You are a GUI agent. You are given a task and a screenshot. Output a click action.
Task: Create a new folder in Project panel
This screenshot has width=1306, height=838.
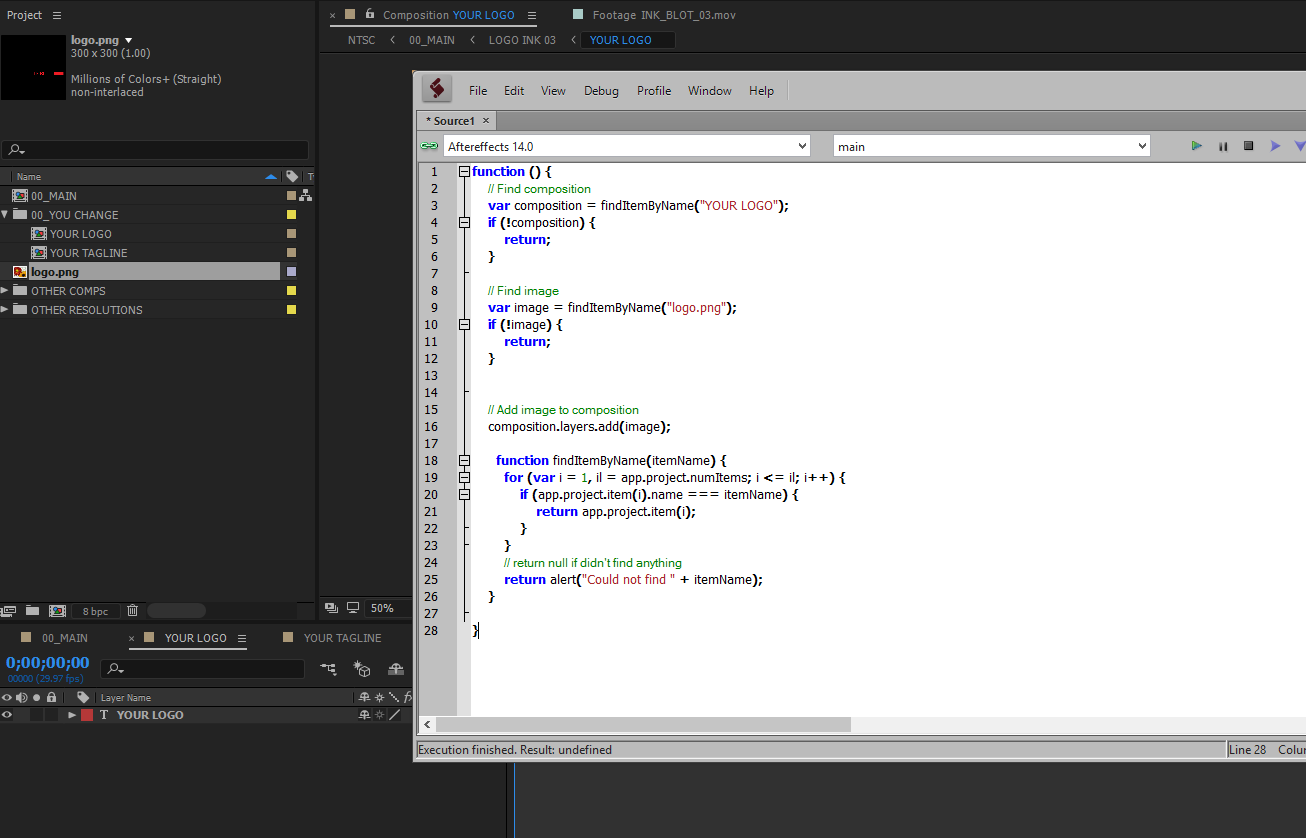coord(33,610)
